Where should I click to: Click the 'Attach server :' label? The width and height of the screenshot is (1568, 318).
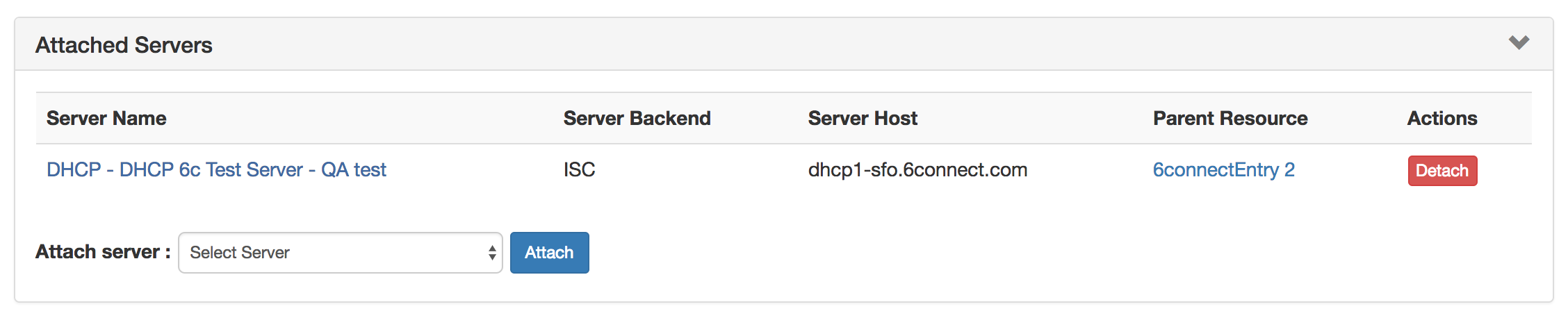pyautogui.click(x=103, y=252)
